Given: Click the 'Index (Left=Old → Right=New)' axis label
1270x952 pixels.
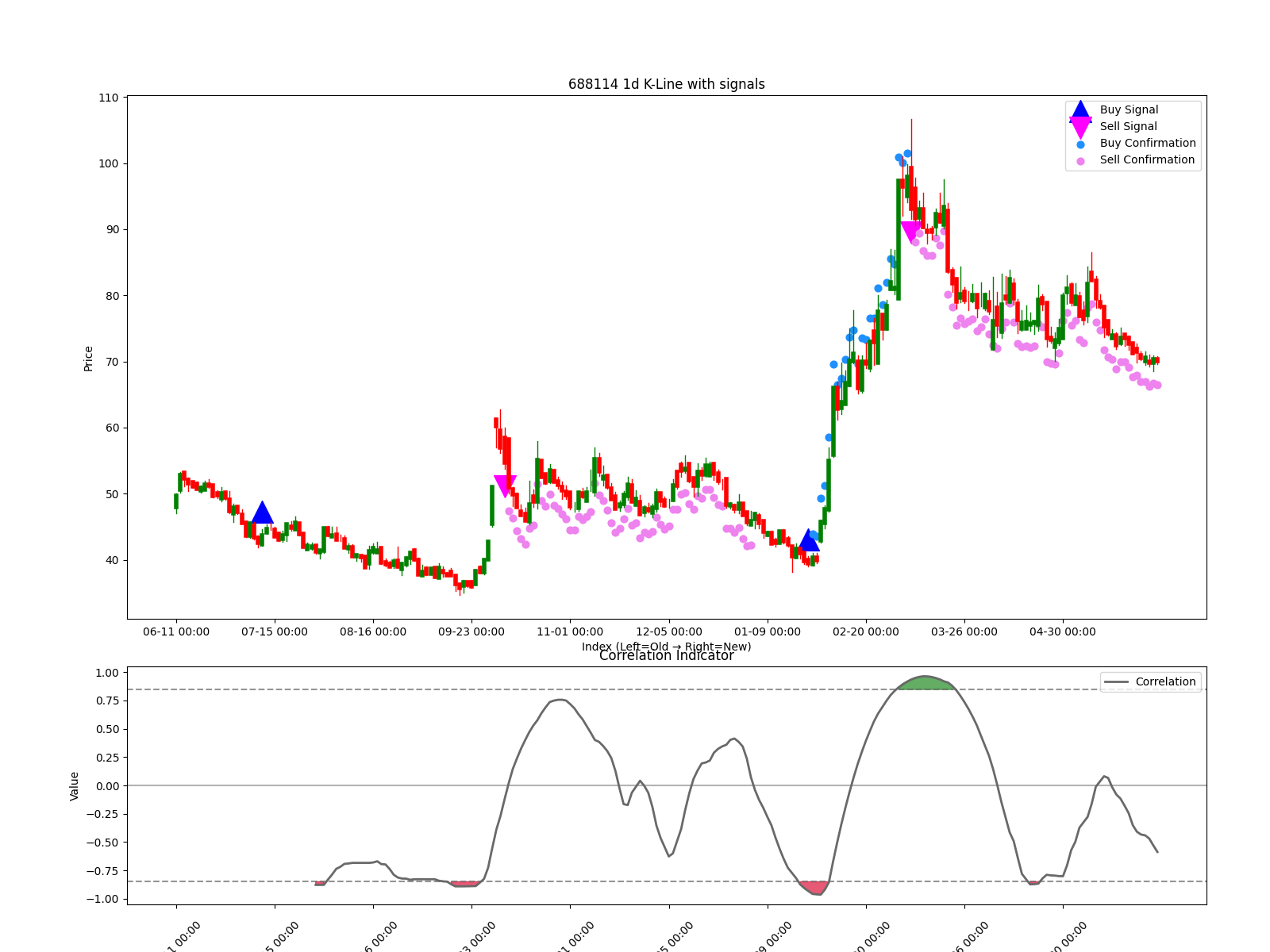Looking at the screenshot, I should click(x=667, y=647).
